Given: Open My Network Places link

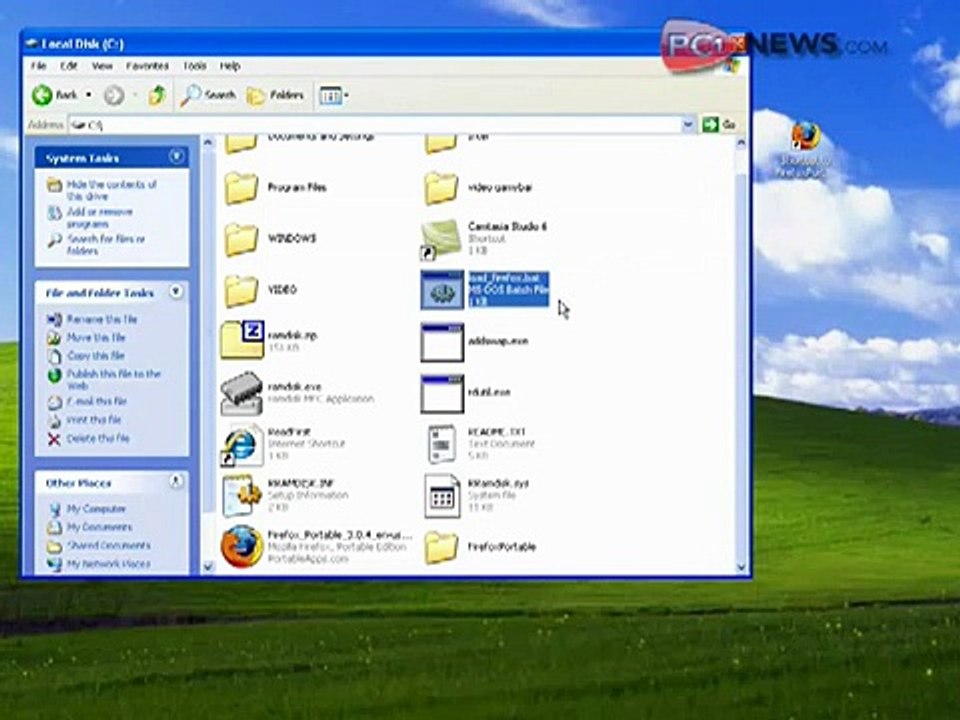Looking at the screenshot, I should pyautogui.click(x=108, y=563).
